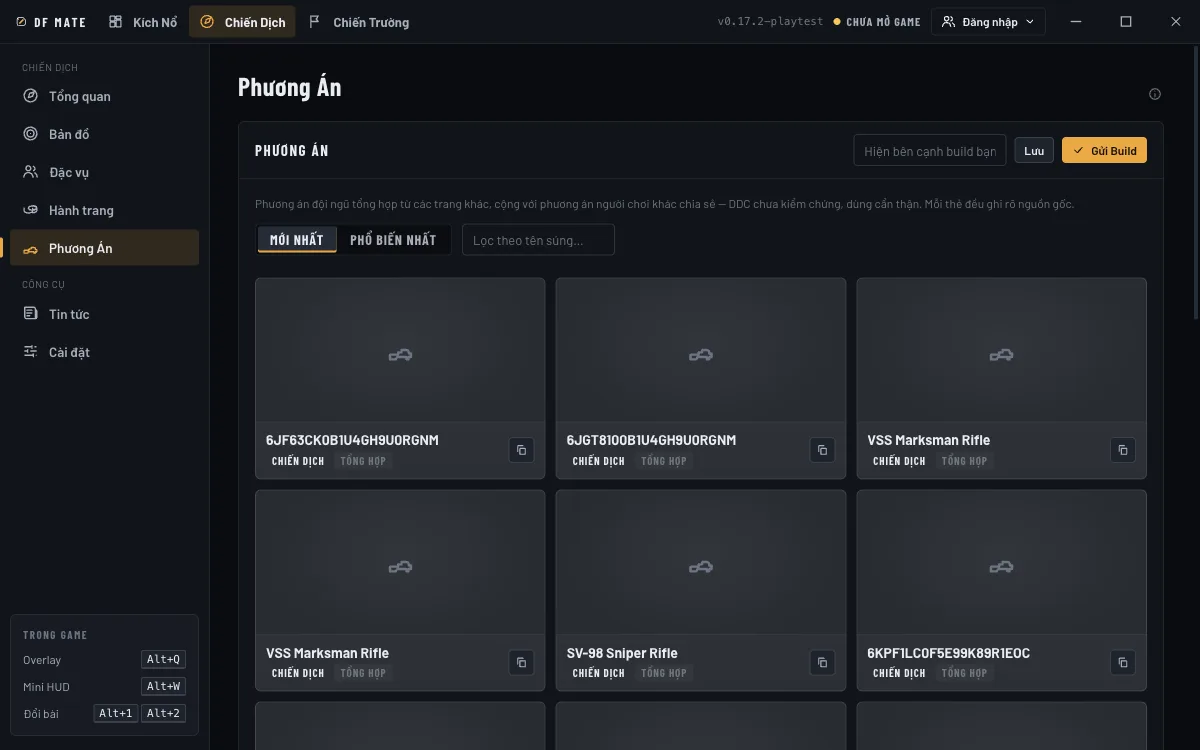Switch to Kích Nổ mode tab
Viewport: 1200px width, 750px height.
(143, 22)
